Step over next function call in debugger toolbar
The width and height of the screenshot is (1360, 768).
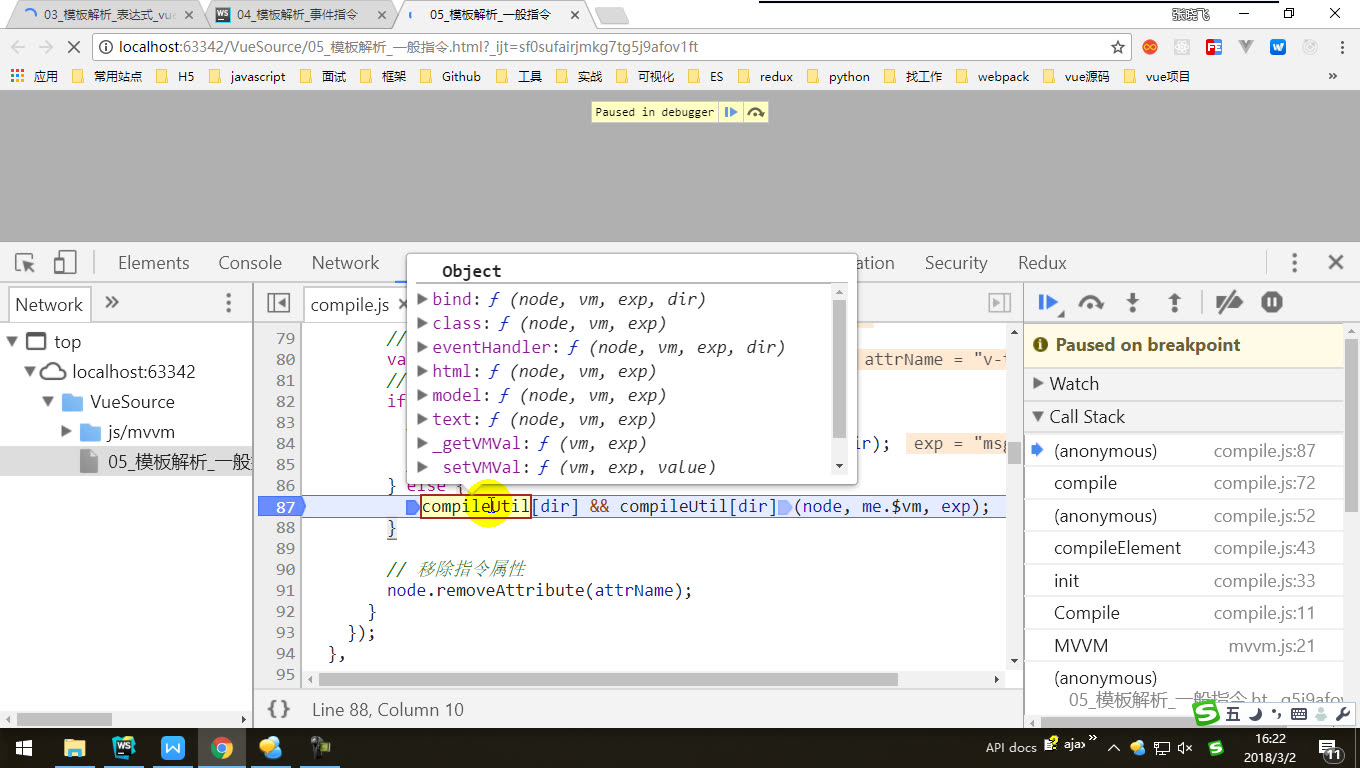[1090, 302]
